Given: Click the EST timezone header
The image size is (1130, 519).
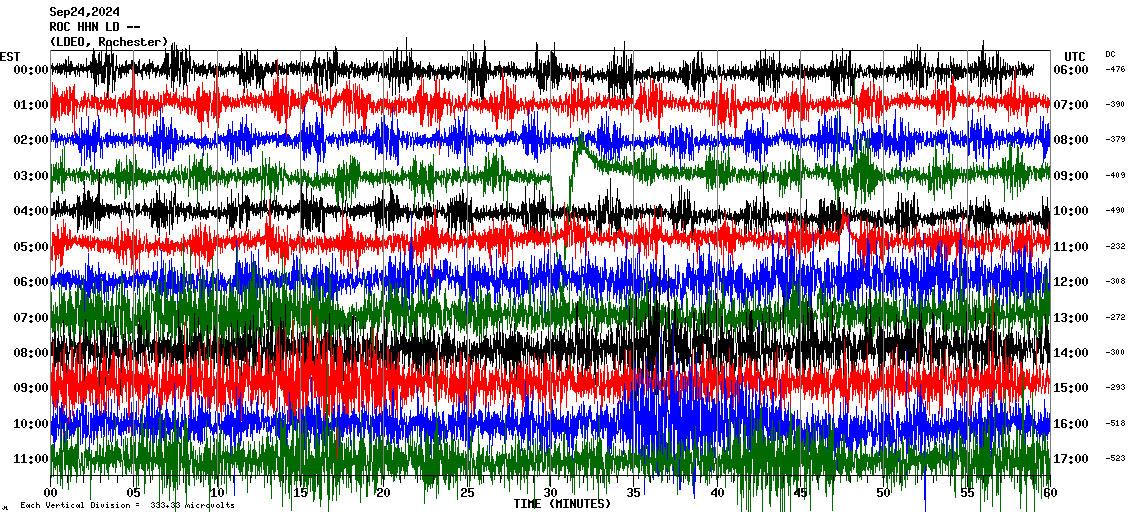Looking at the screenshot, I should pos(10,56).
